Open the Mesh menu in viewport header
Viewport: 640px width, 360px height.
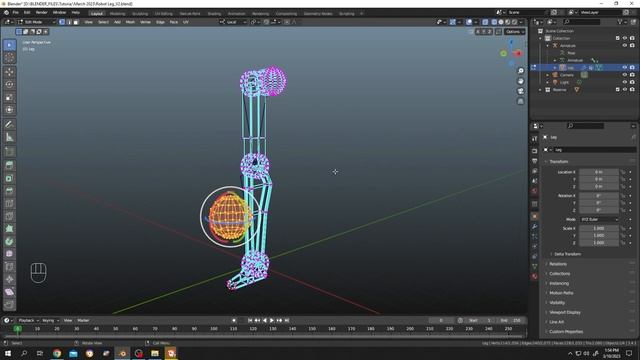pyautogui.click(x=130, y=22)
